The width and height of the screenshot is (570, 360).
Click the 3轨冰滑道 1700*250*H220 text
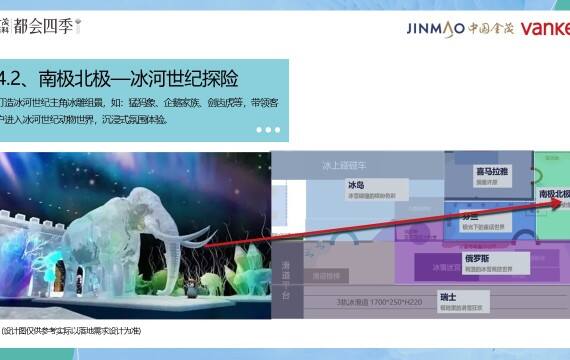pos(379,302)
